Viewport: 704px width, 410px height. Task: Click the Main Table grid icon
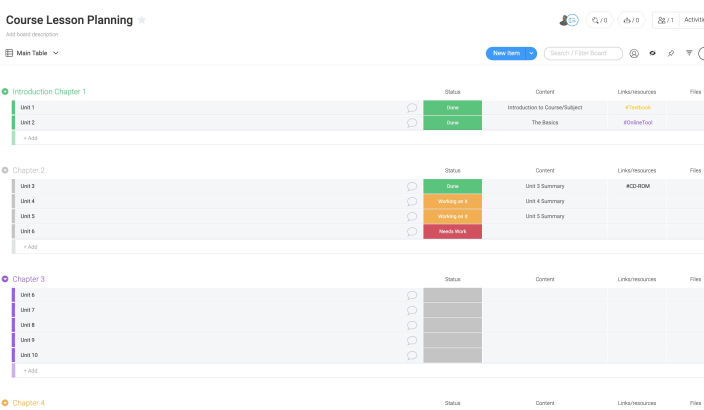point(9,53)
